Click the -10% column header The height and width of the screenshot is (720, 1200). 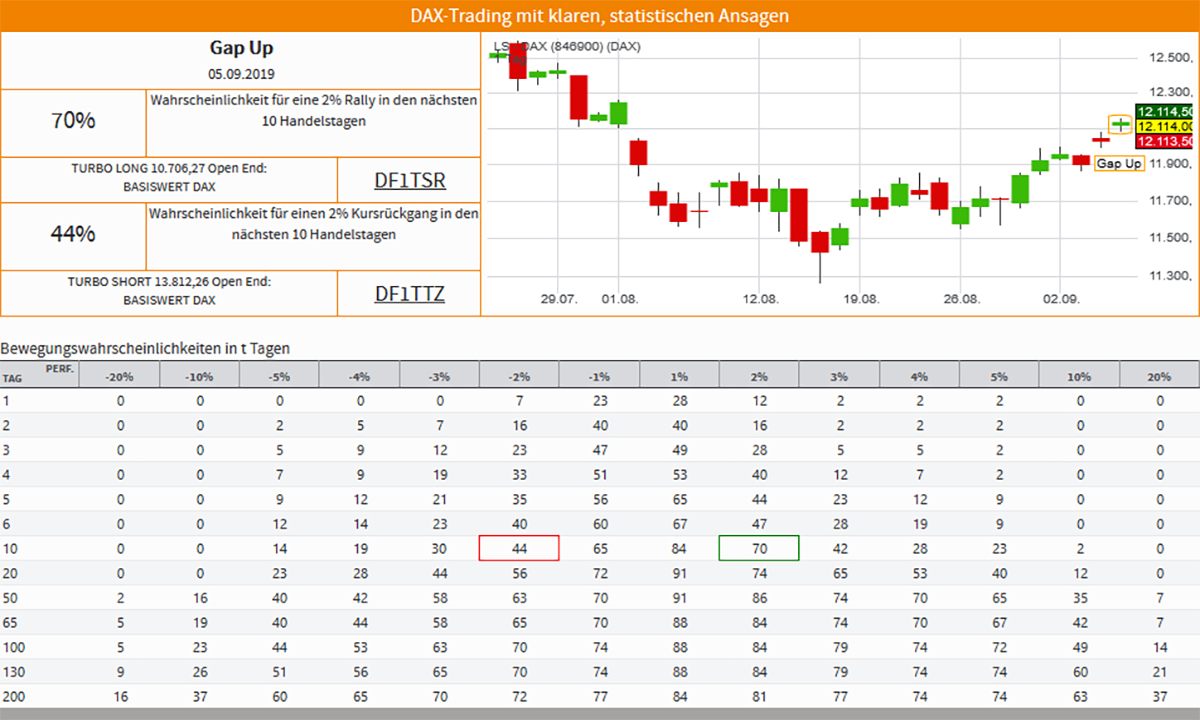[199, 375]
